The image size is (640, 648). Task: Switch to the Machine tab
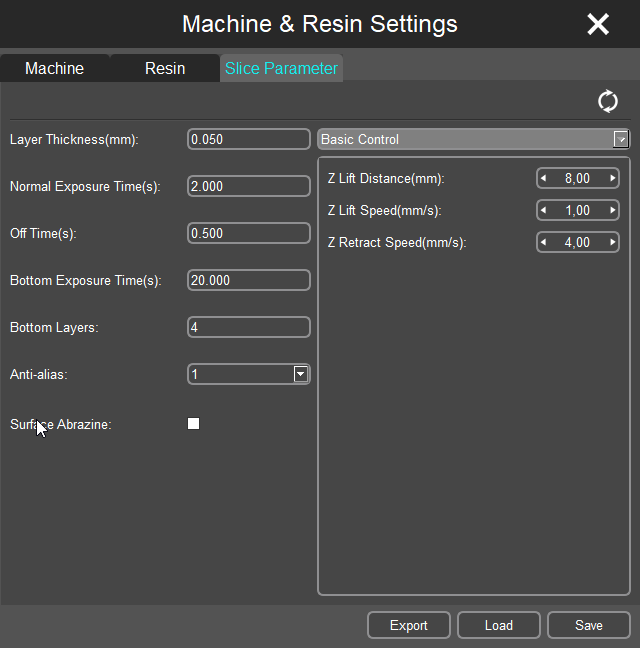pos(55,68)
